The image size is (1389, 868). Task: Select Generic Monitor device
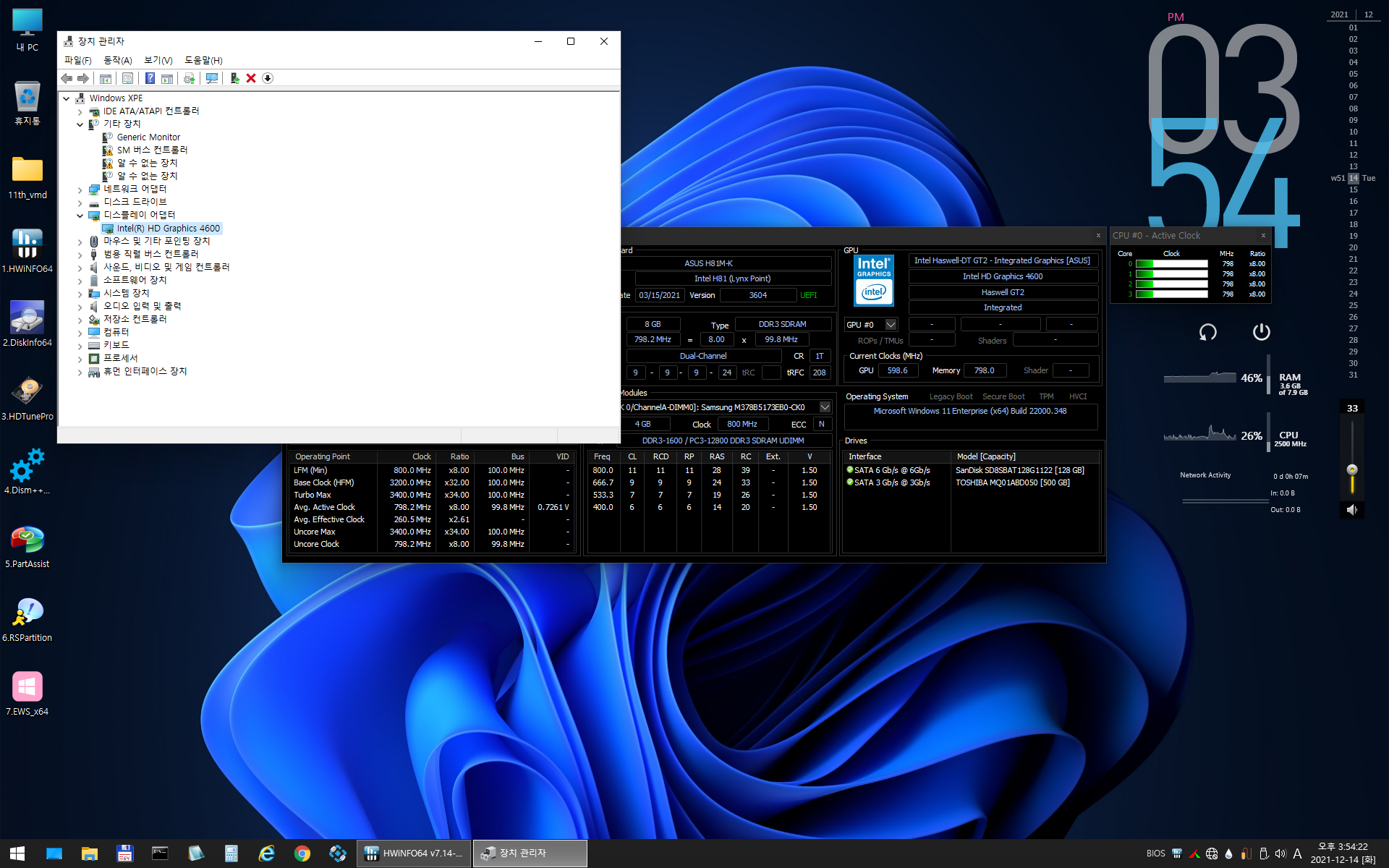tap(148, 137)
